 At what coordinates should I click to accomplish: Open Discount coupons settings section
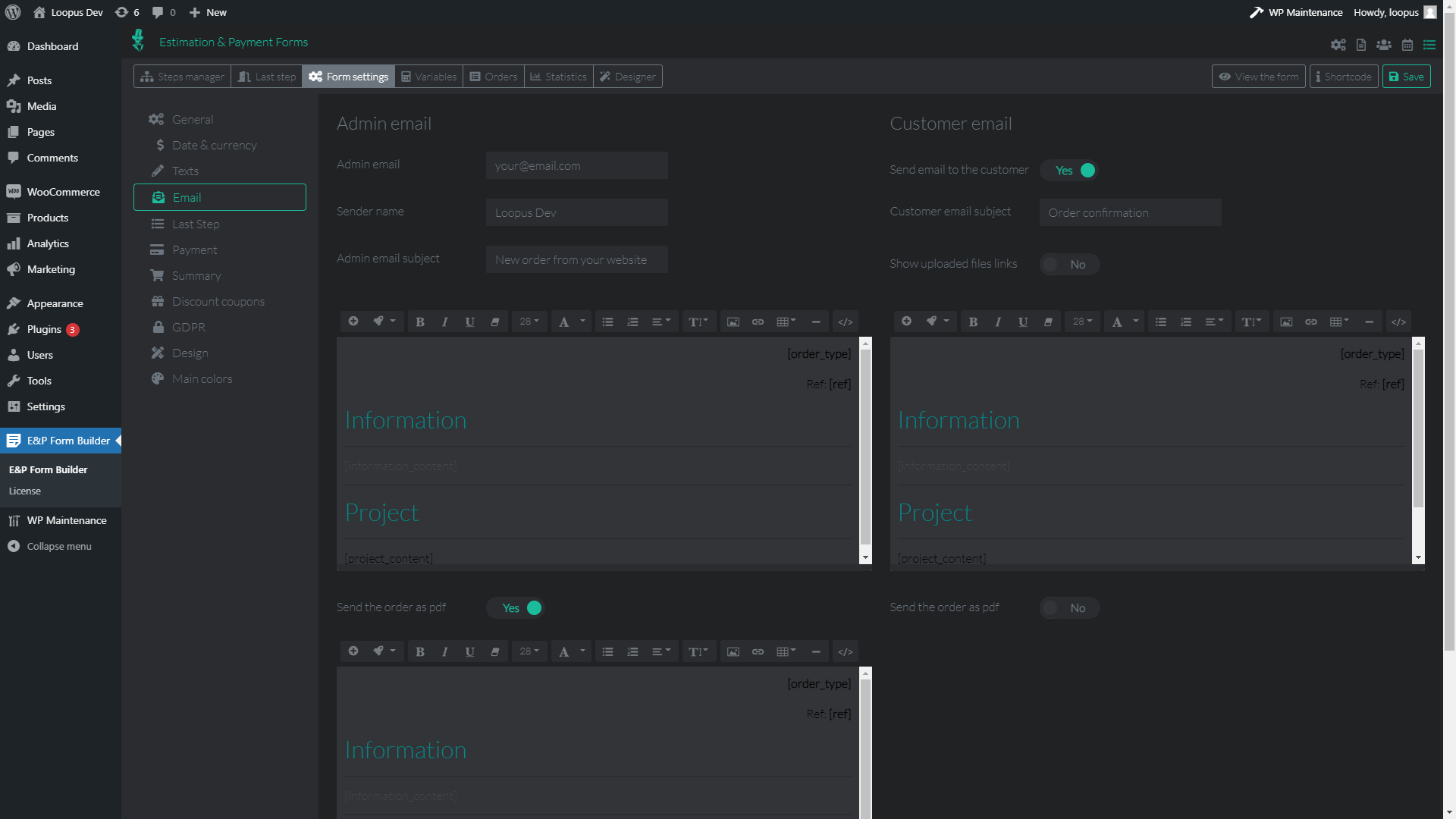click(x=218, y=302)
